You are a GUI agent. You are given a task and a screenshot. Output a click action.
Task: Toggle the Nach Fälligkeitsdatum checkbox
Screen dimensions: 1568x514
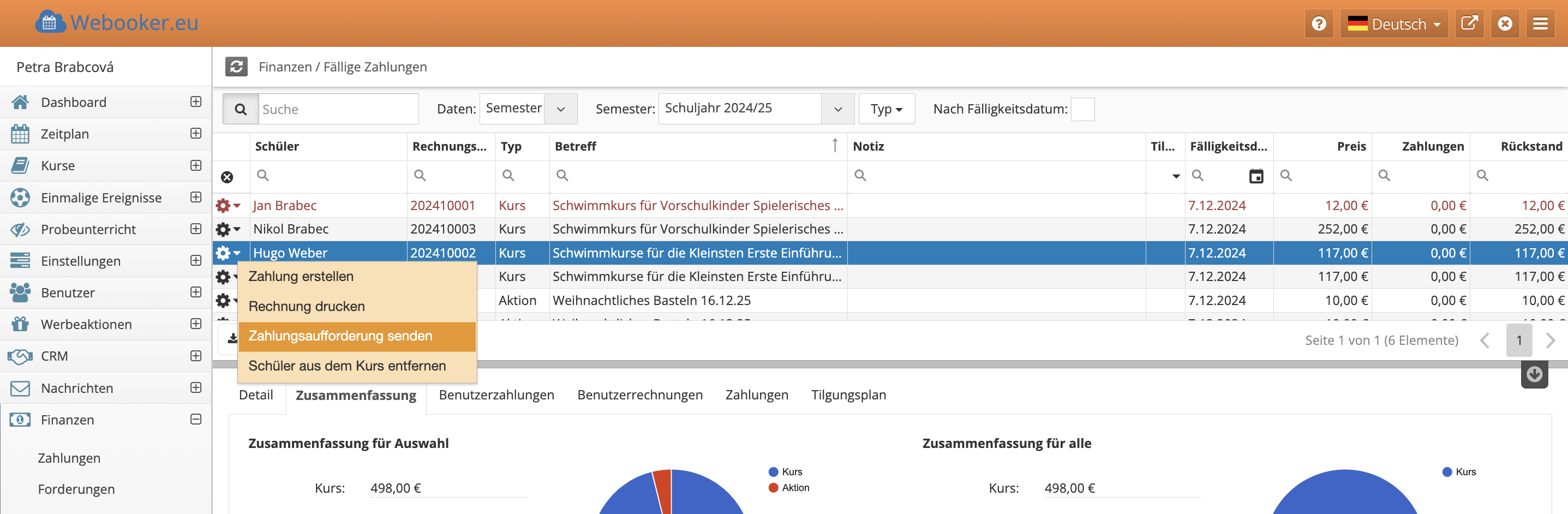click(x=1082, y=110)
